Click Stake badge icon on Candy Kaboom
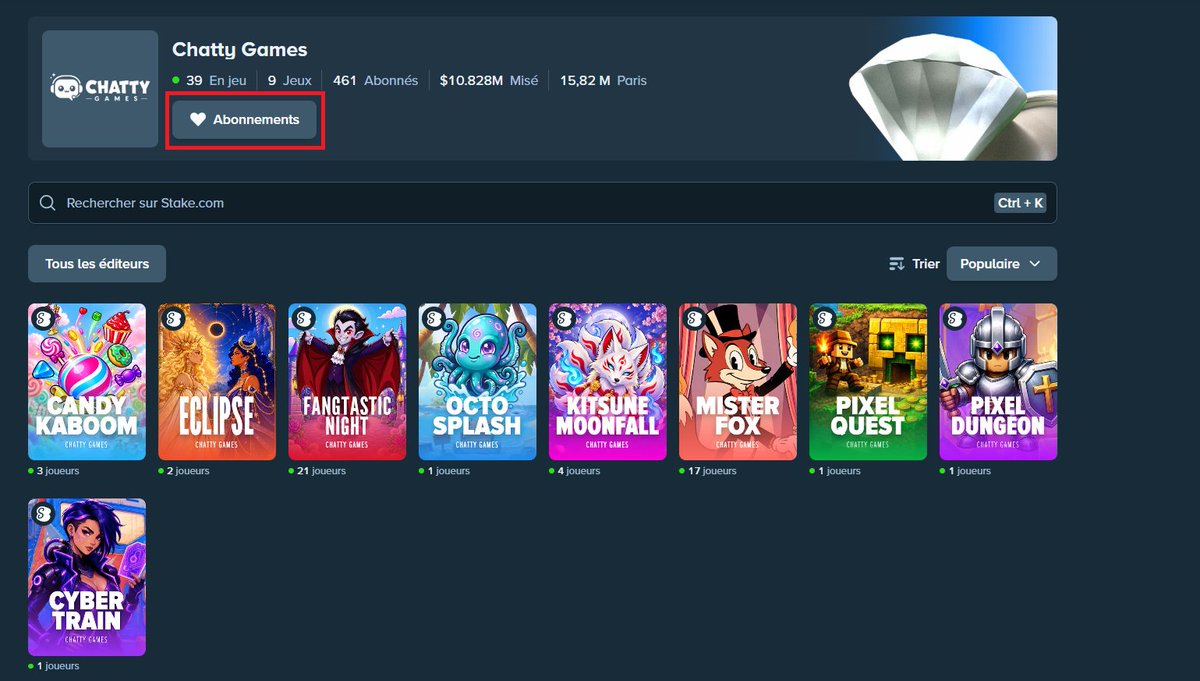Screen dimensions: 1200x681 (x=43, y=319)
